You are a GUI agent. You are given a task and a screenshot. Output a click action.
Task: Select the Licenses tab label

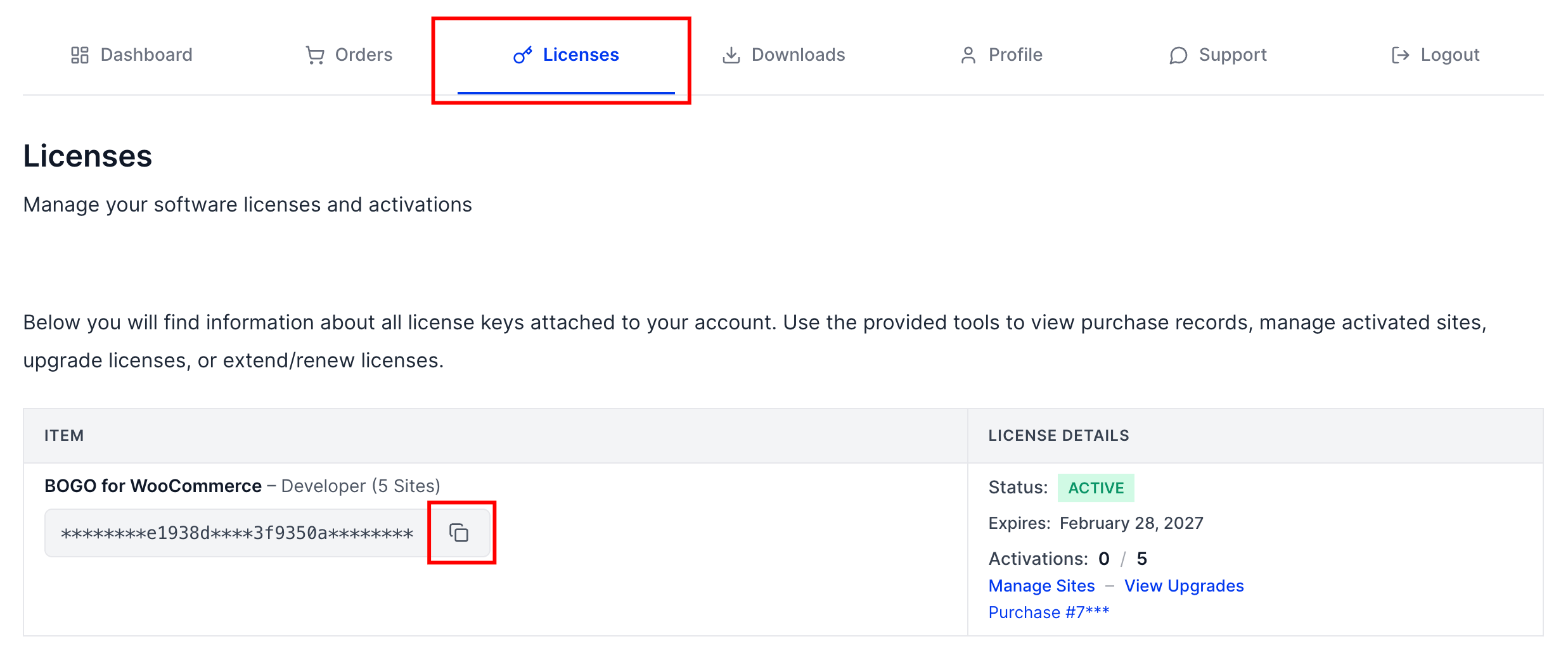pos(581,55)
